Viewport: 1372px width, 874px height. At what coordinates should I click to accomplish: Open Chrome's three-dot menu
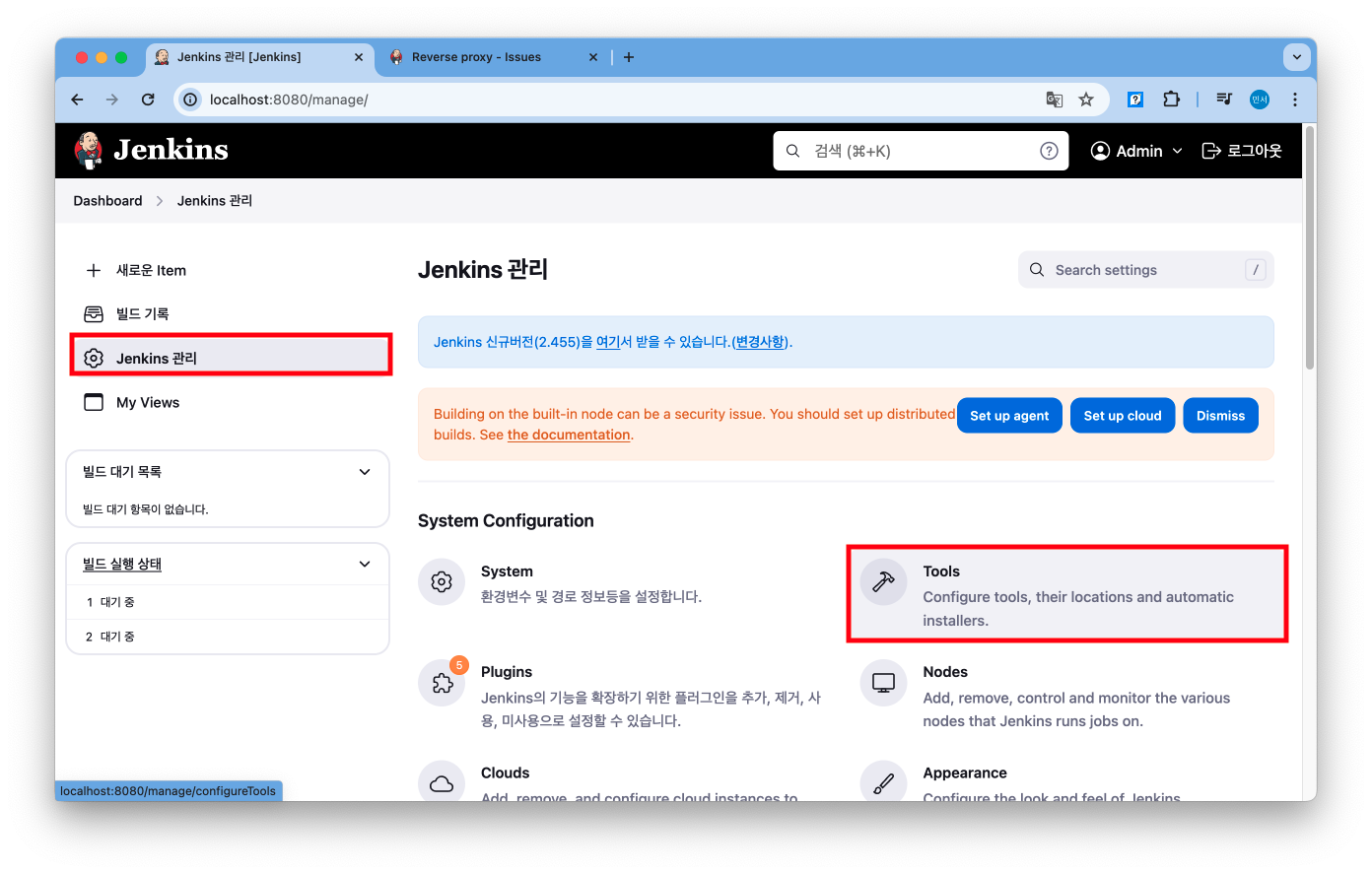click(x=1295, y=100)
